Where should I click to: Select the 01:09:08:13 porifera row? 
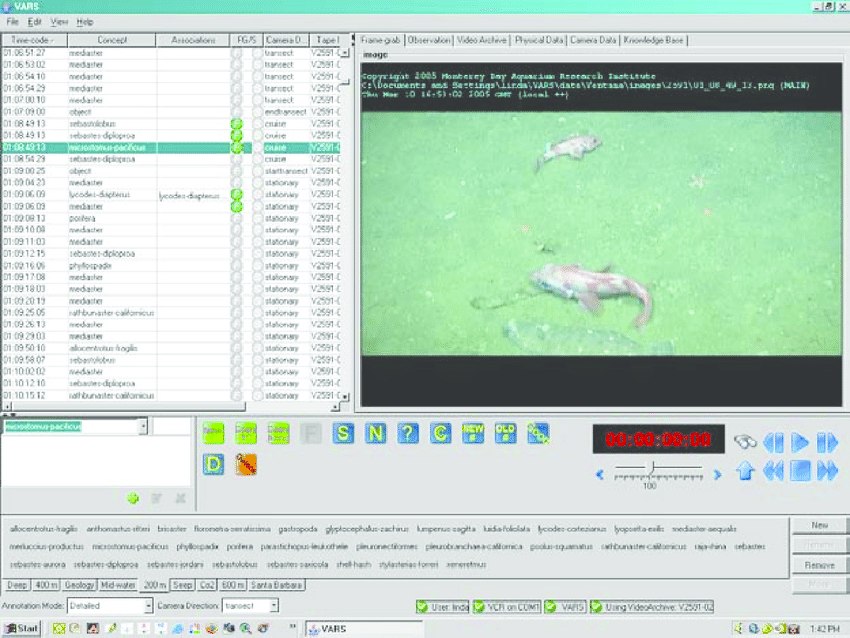(x=171, y=218)
